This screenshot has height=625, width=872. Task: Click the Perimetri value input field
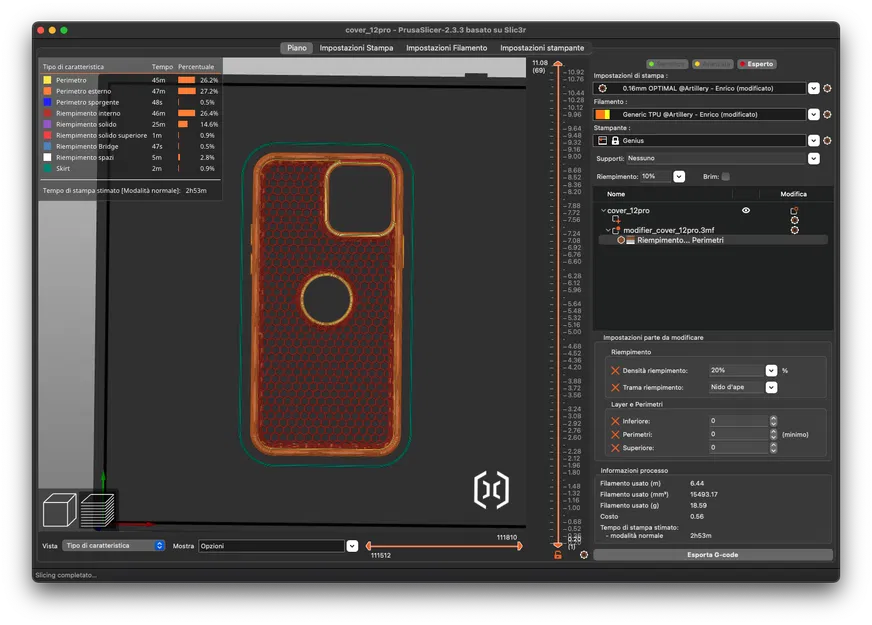pyautogui.click(x=739, y=434)
